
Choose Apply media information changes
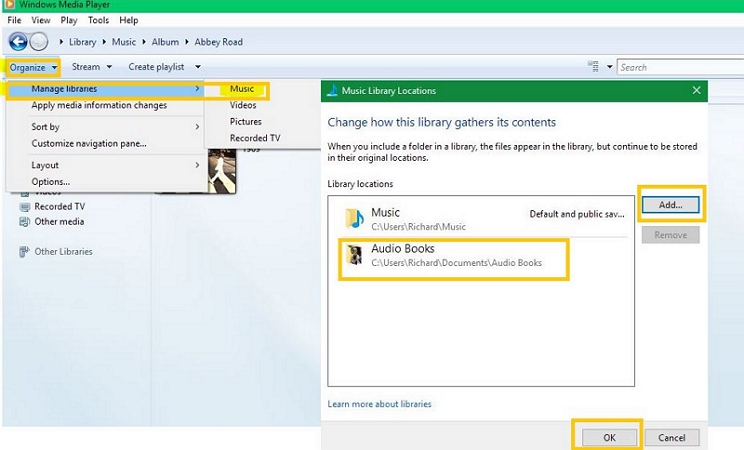pos(99,105)
